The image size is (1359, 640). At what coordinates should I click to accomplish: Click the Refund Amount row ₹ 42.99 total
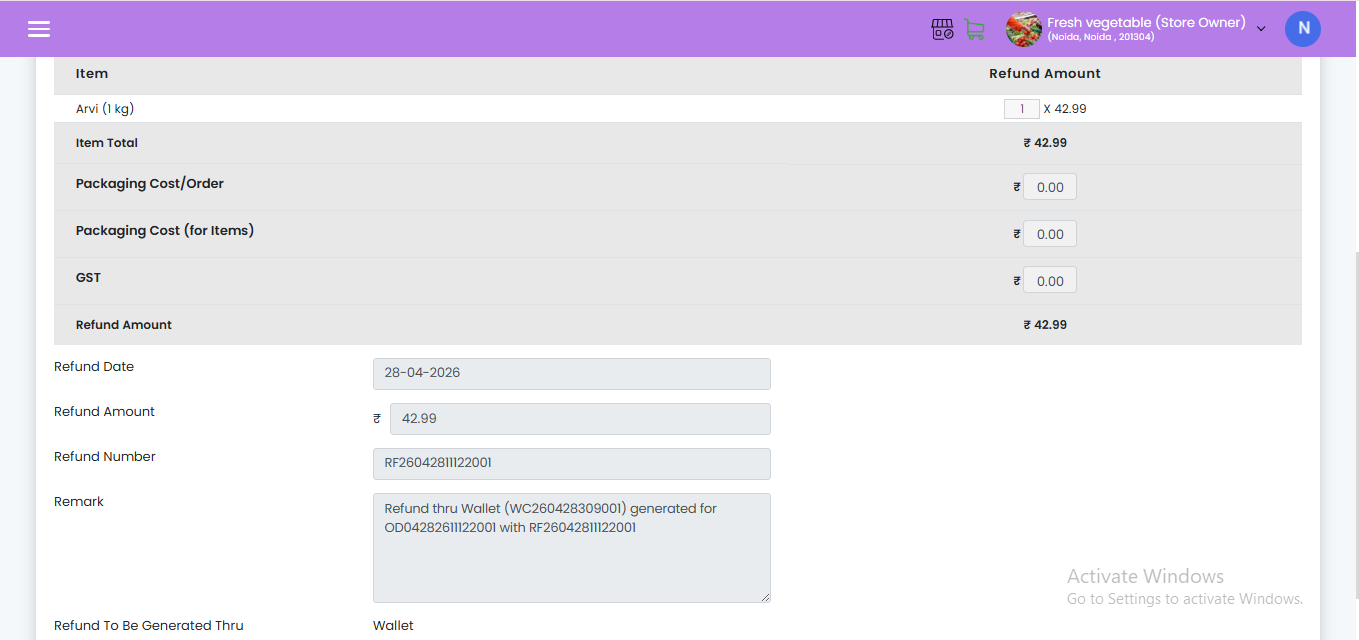(x=1045, y=325)
